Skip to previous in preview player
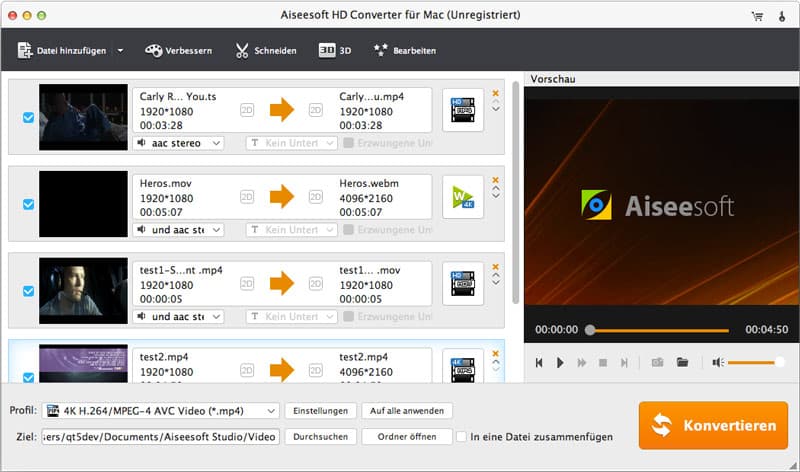The image size is (800, 472). click(539, 362)
